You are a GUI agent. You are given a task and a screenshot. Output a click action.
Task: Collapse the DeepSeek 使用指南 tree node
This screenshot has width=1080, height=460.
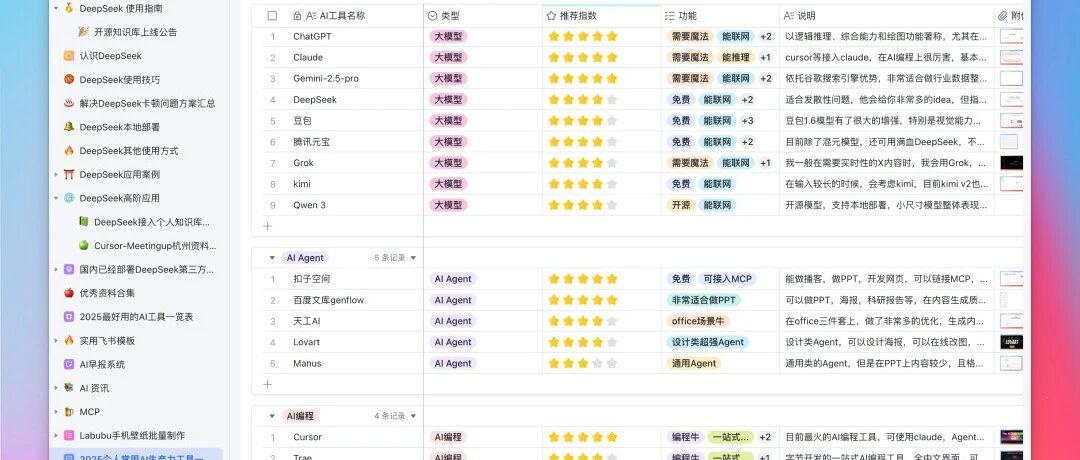pos(56,8)
